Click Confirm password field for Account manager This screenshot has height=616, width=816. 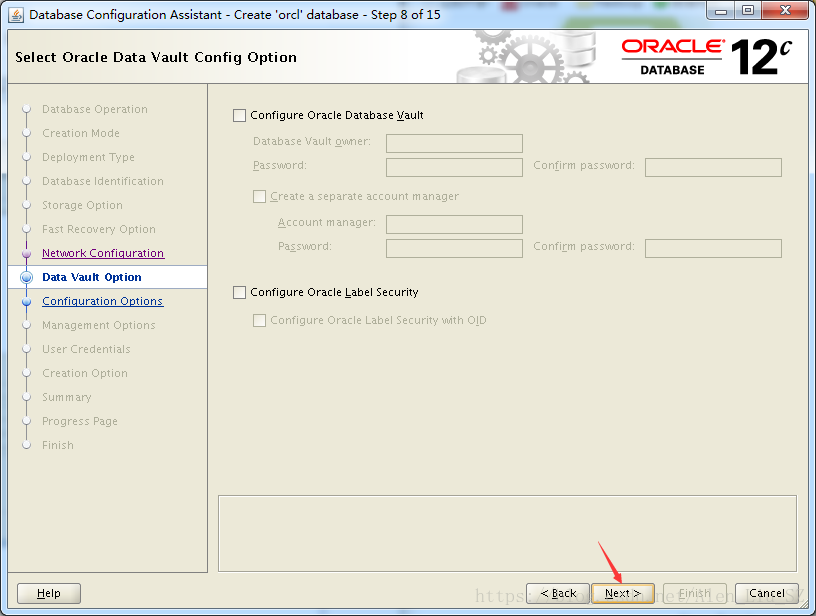point(713,248)
